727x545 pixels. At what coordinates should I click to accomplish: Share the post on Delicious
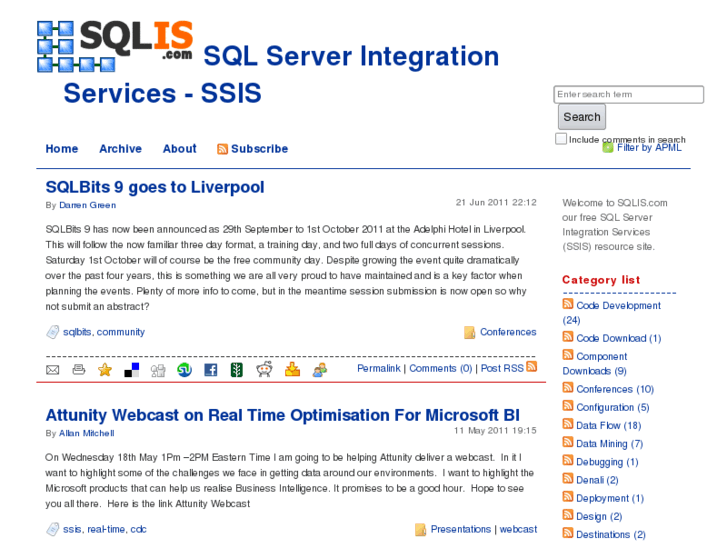(x=132, y=370)
